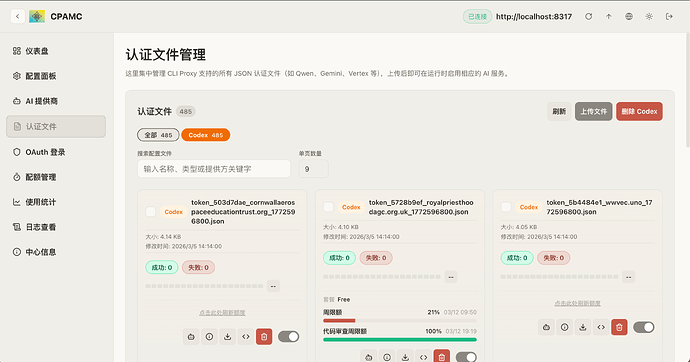690x362 pixels.
Task: Click the log viewer scroll icon
Action: (17, 227)
